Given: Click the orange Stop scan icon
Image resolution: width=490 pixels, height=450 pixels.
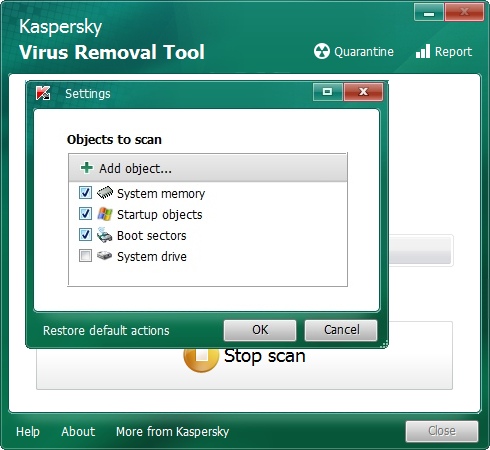Looking at the screenshot, I should [201, 359].
